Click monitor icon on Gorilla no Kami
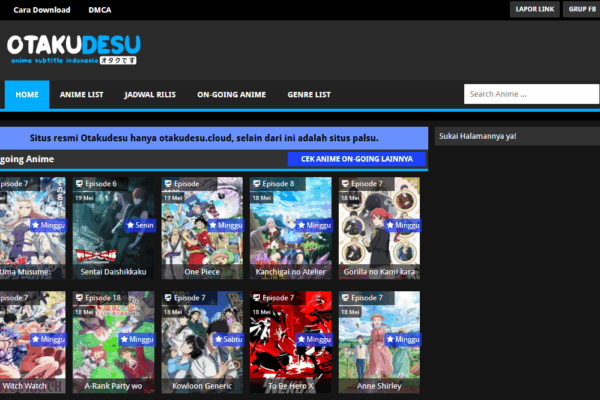The width and height of the screenshot is (600, 400). pos(345,184)
